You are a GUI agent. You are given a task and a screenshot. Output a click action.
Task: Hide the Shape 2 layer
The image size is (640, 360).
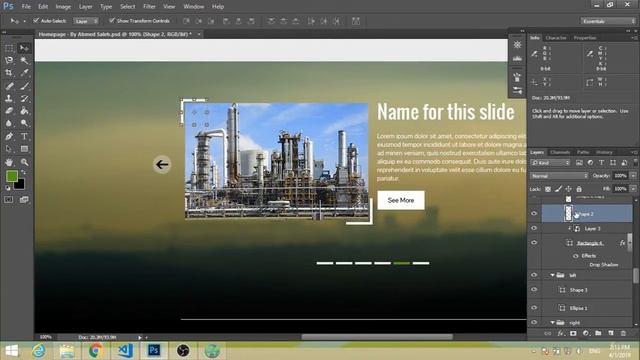pos(534,213)
